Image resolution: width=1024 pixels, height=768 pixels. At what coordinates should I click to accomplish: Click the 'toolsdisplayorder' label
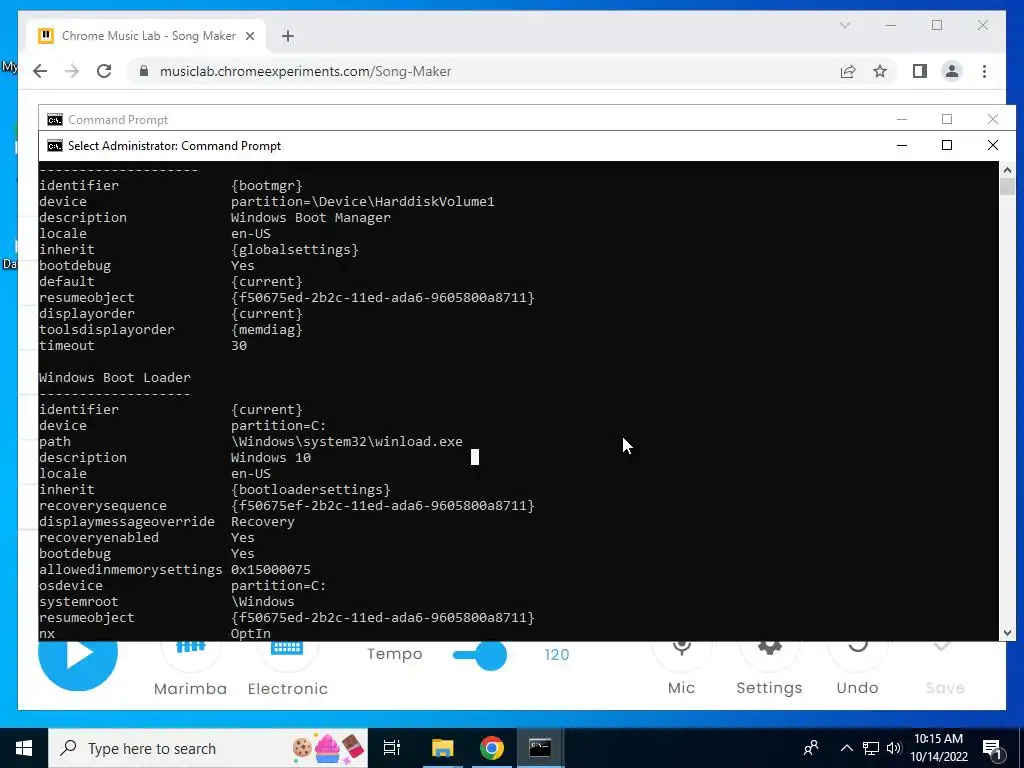(x=107, y=330)
